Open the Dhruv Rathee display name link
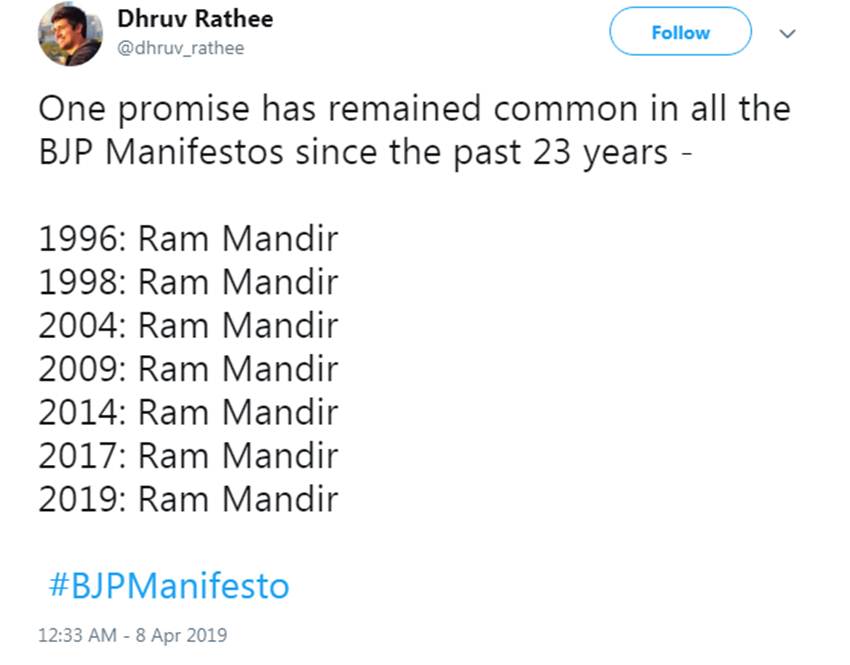This screenshot has width=850, height=665. [194, 19]
